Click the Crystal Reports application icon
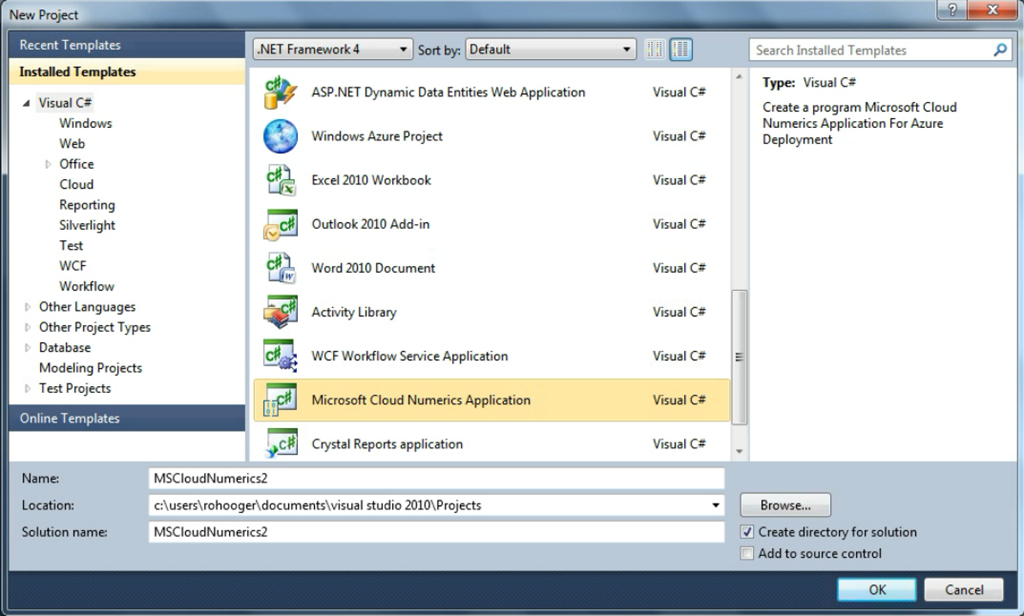 click(x=280, y=444)
